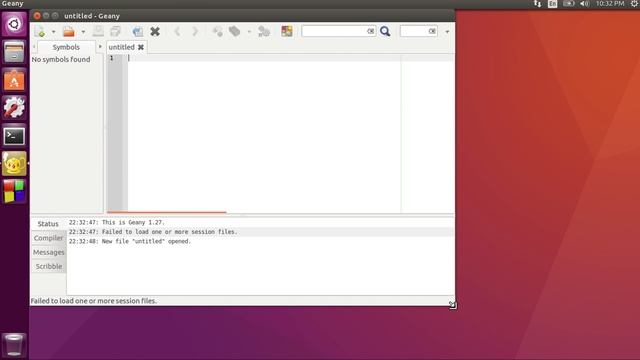Open the Scribble tab
This screenshot has height=360, width=640.
[48, 266]
